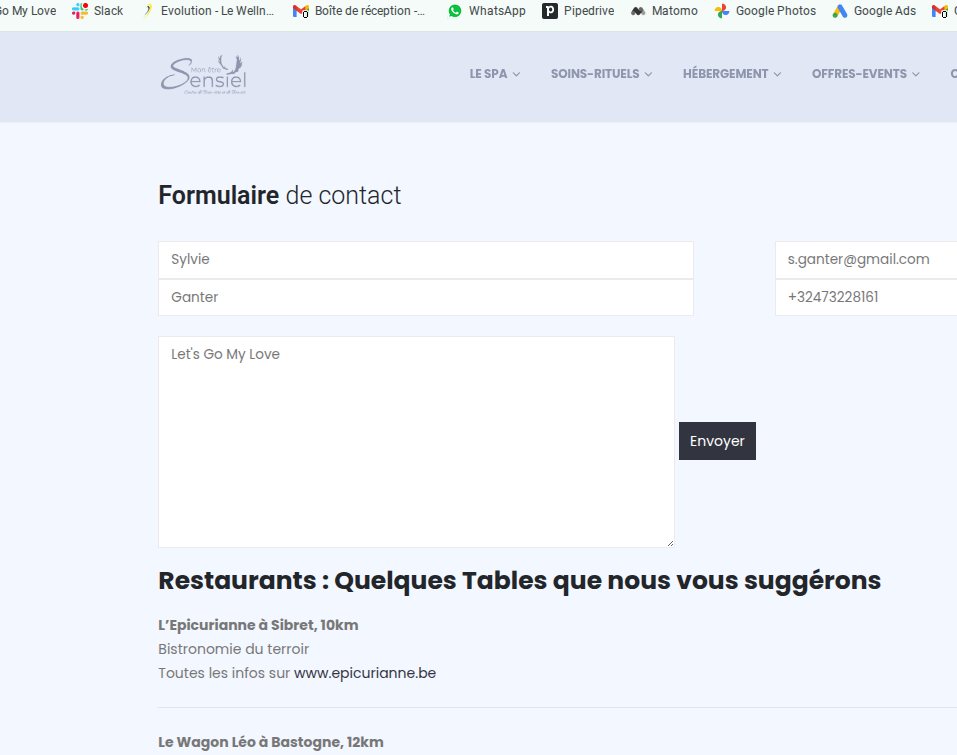Click the Matomo bookmark icon
The height and width of the screenshot is (755, 957).
tap(638, 11)
